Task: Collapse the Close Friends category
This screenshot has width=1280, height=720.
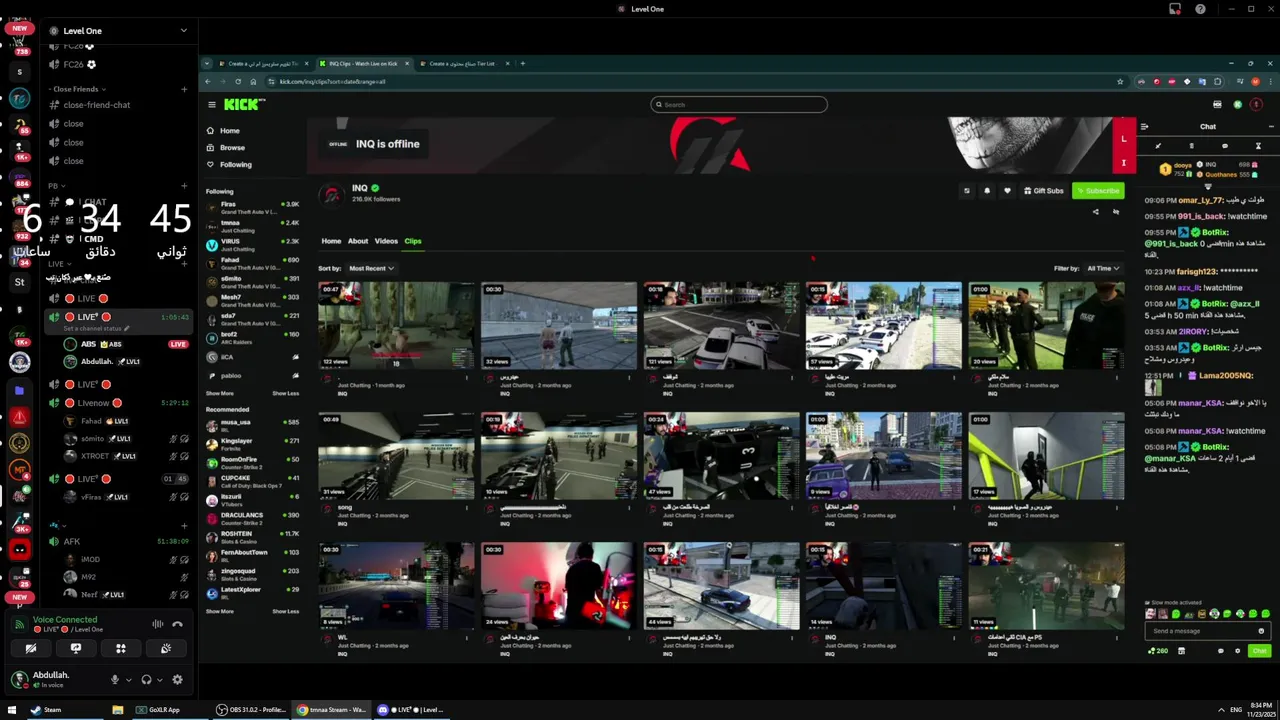Action: click(76, 89)
